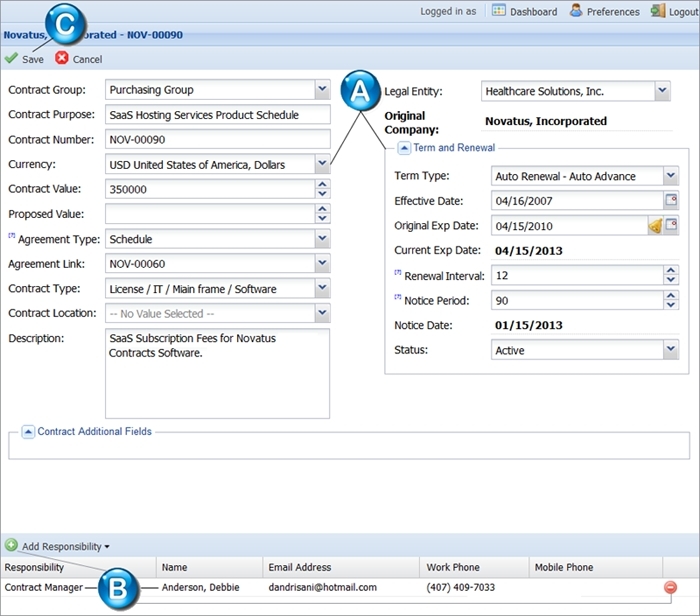700x616 pixels.
Task: Increase the Renewal Interval with up arrow
Action: 671,270
